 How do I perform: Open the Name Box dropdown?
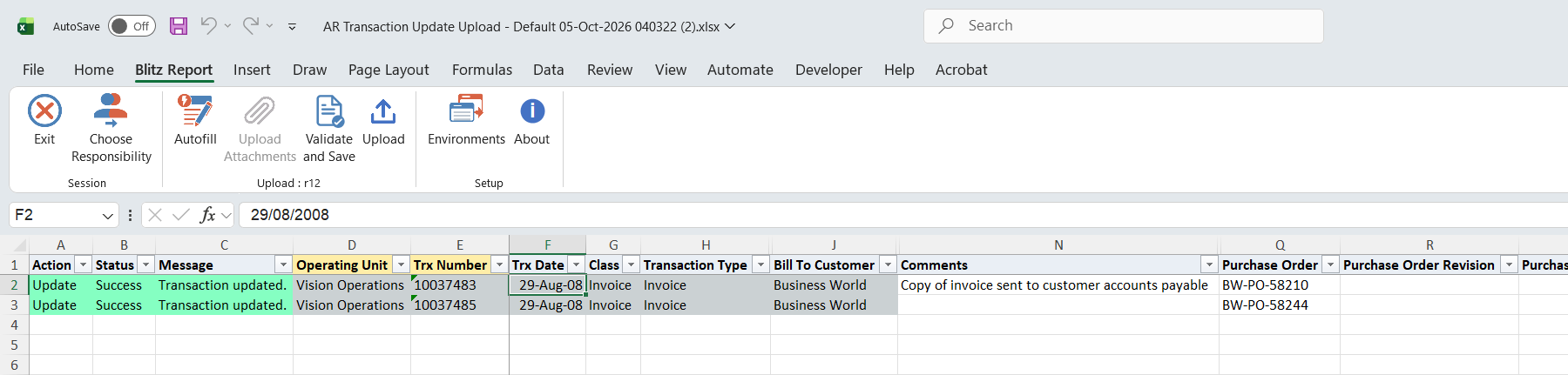tap(107, 216)
